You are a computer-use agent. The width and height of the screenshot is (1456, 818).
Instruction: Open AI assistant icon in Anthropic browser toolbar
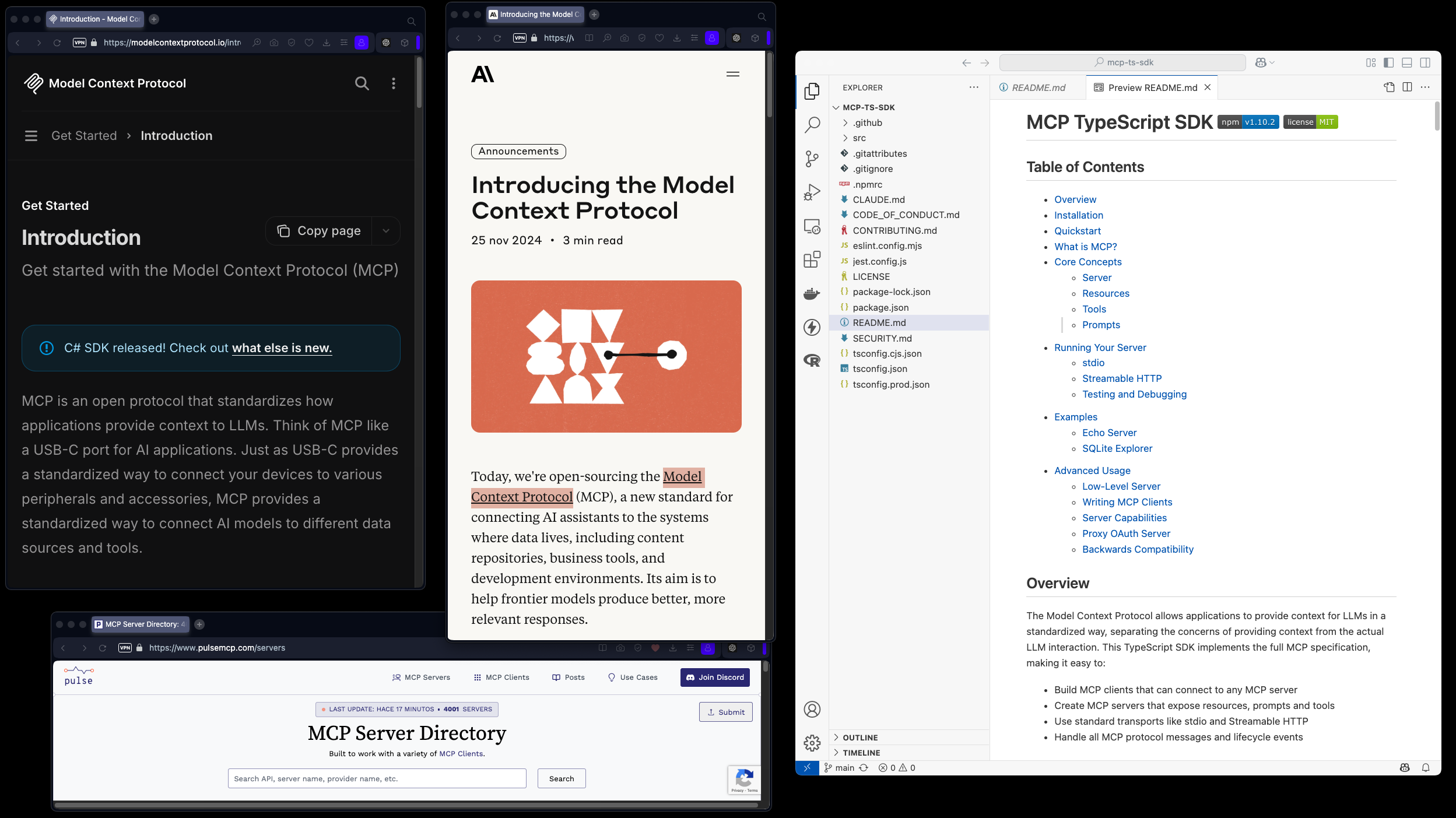tap(736, 38)
